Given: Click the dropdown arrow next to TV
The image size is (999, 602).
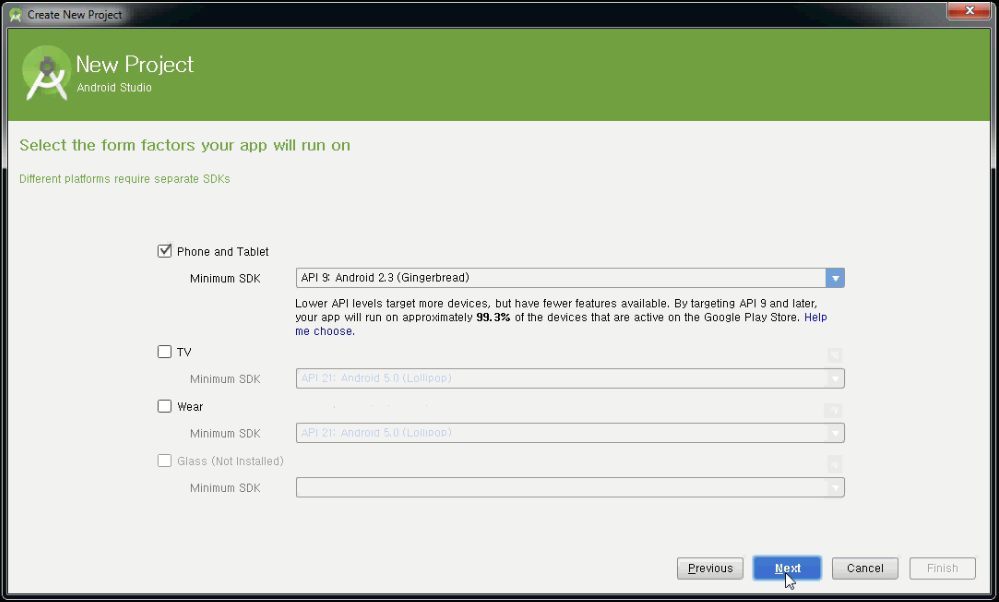Looking at the screenshot, I should tap(836, 352).
